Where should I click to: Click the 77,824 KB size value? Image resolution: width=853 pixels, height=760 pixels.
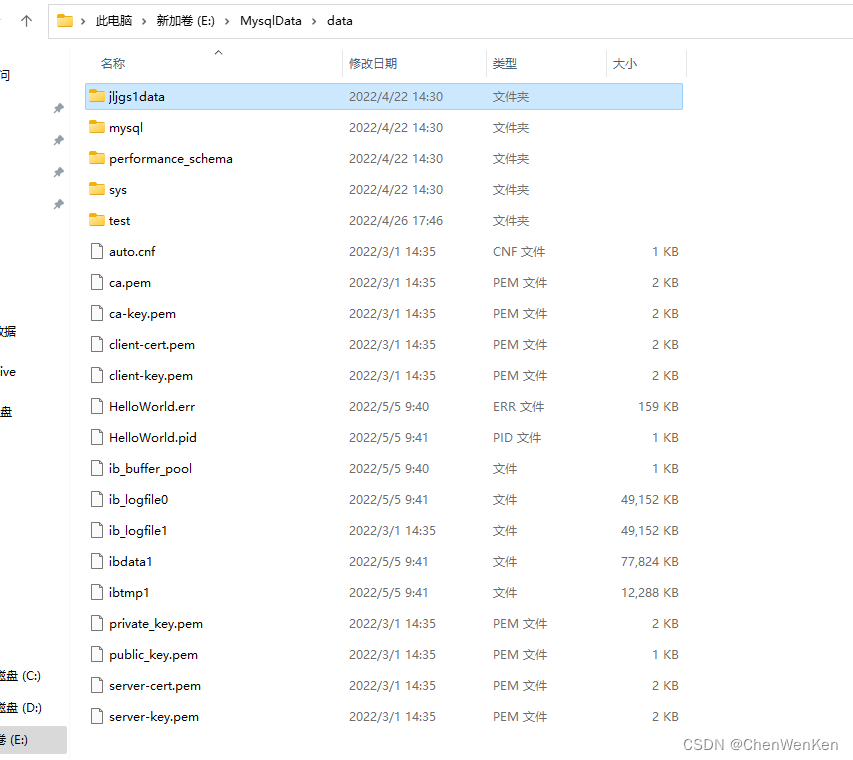click(x=650, y=561)
